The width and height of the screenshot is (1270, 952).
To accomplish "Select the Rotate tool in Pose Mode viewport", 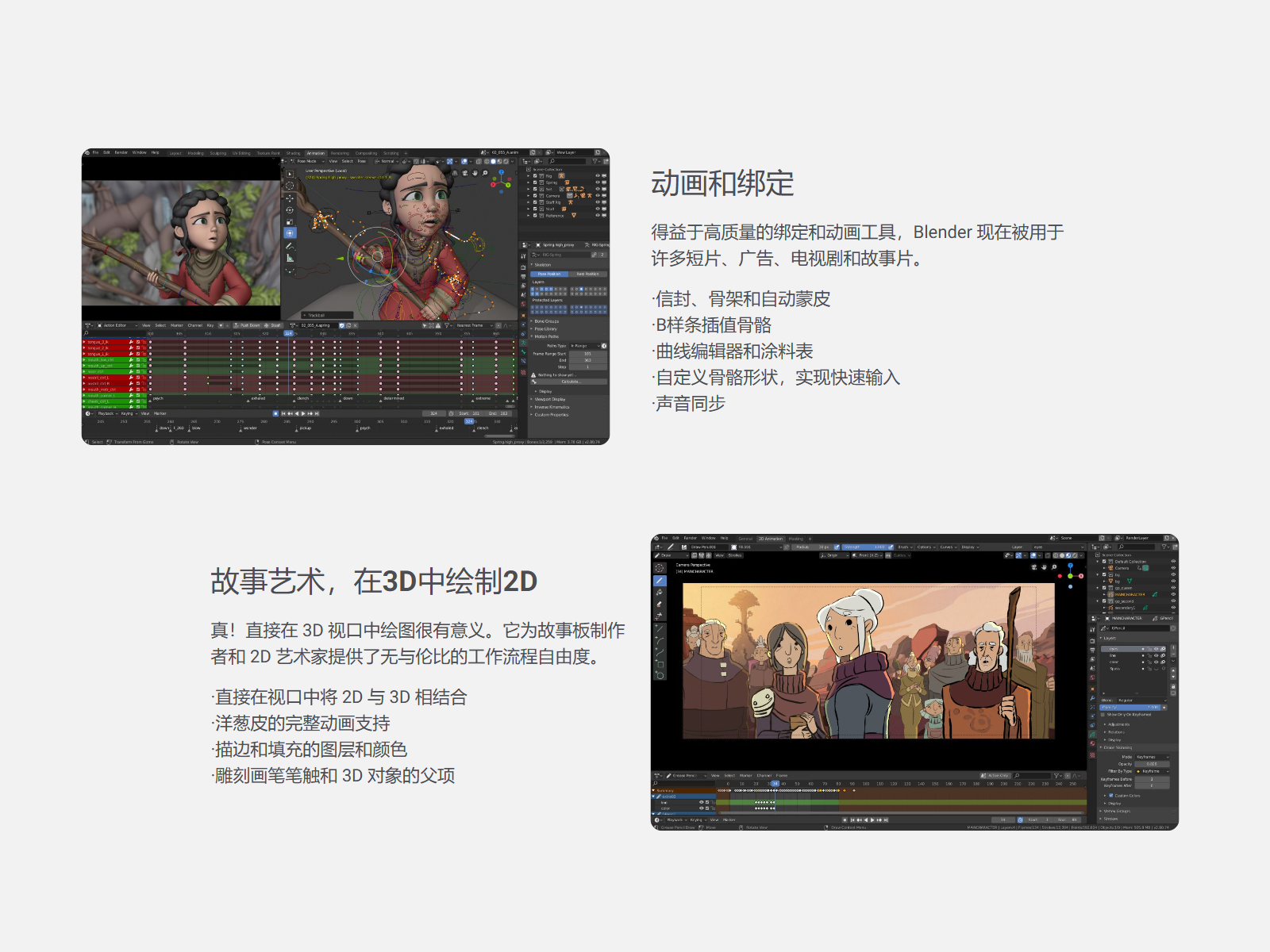I will coord(290,210).
